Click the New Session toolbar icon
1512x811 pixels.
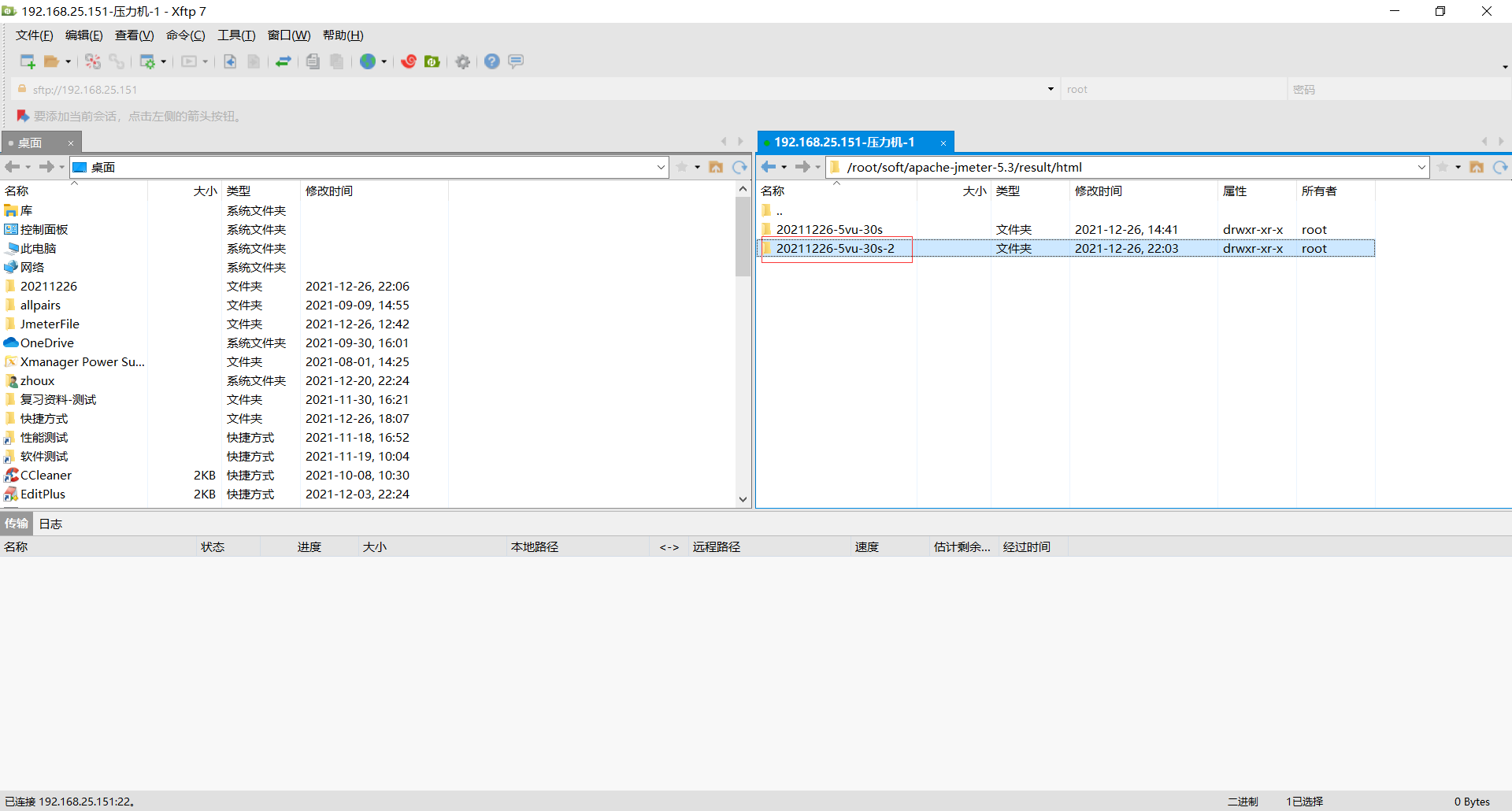pos(27,61)
